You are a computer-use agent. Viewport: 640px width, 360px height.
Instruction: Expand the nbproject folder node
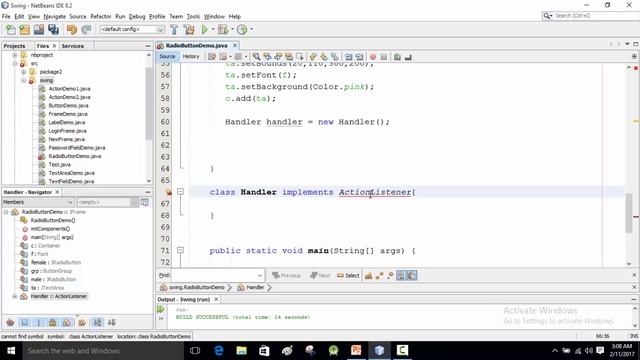click(15, 55)
